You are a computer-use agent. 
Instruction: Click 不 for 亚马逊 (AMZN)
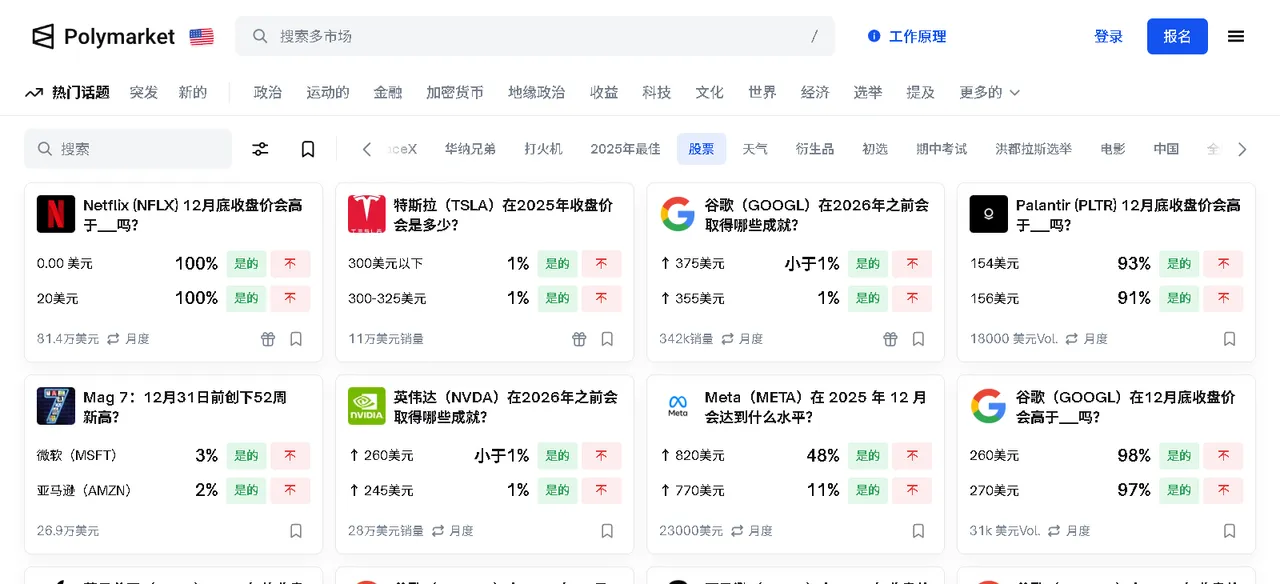[x=290, y=490]
